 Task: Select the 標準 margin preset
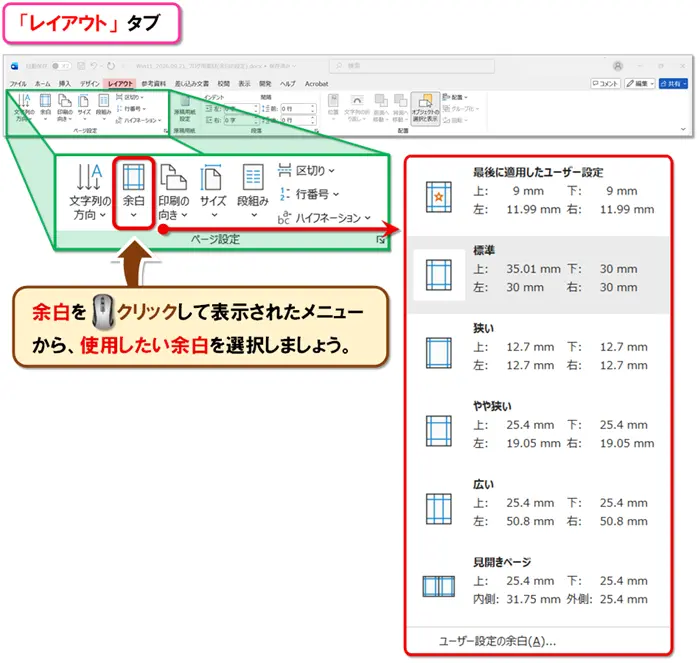(x=538, y=275)
